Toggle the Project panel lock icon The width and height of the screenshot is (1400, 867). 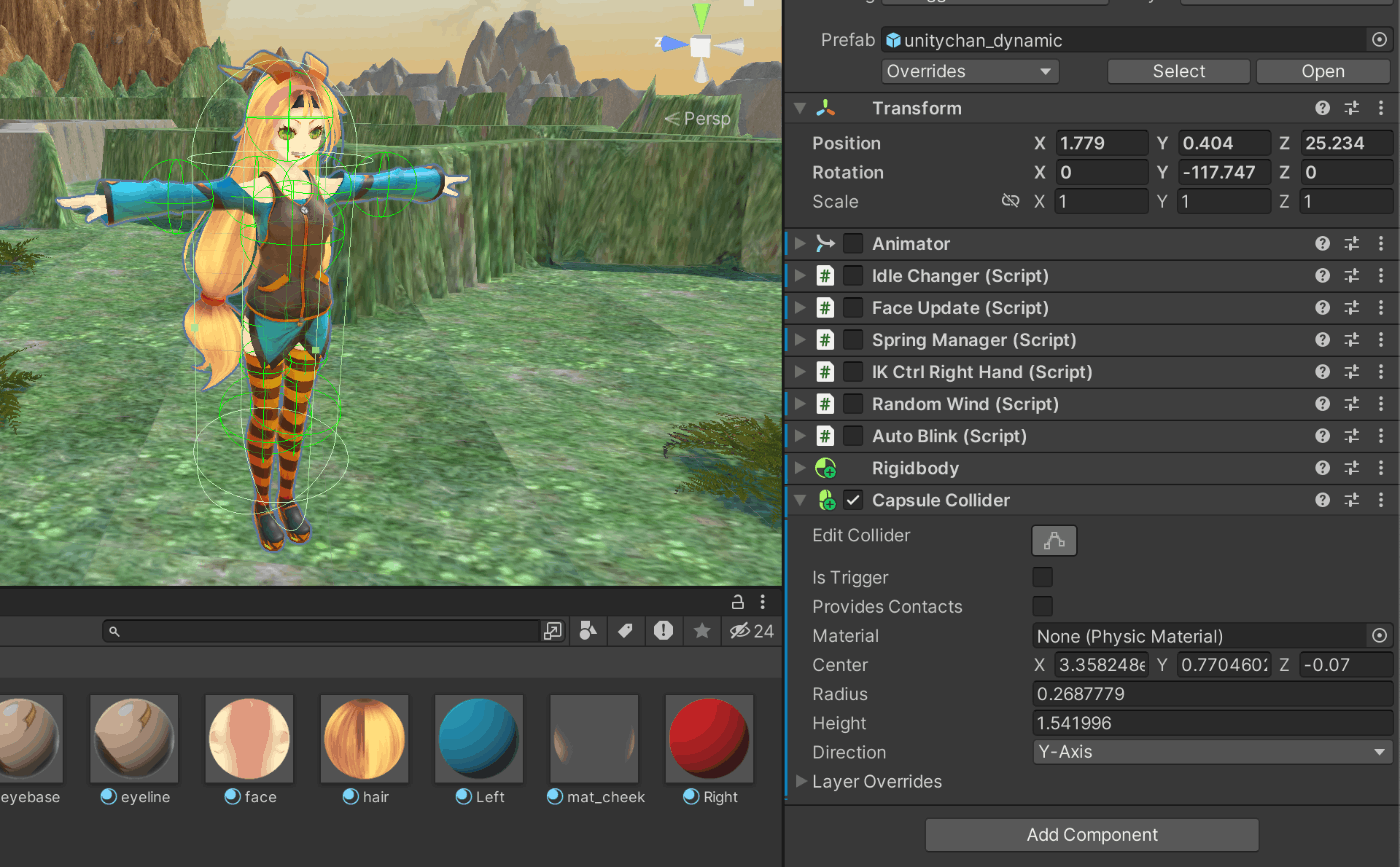click(x=738, y=602)
